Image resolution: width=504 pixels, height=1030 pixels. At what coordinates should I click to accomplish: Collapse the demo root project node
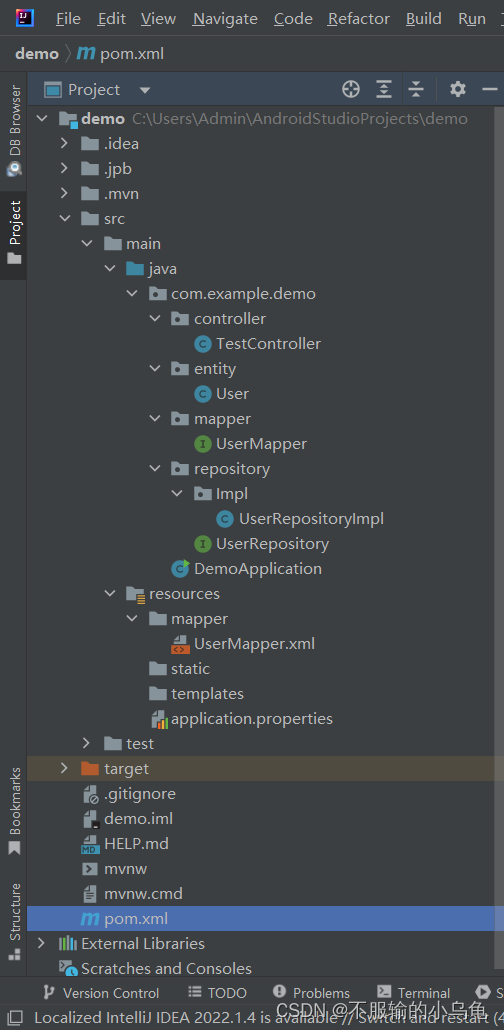coord(43,118)
